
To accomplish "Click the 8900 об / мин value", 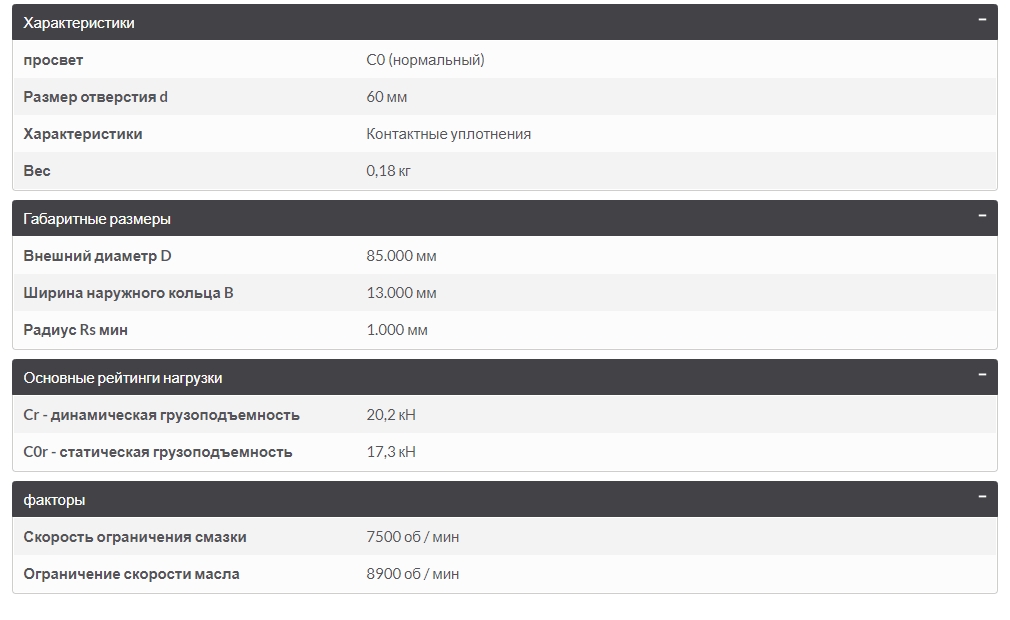I will point(413,574).
